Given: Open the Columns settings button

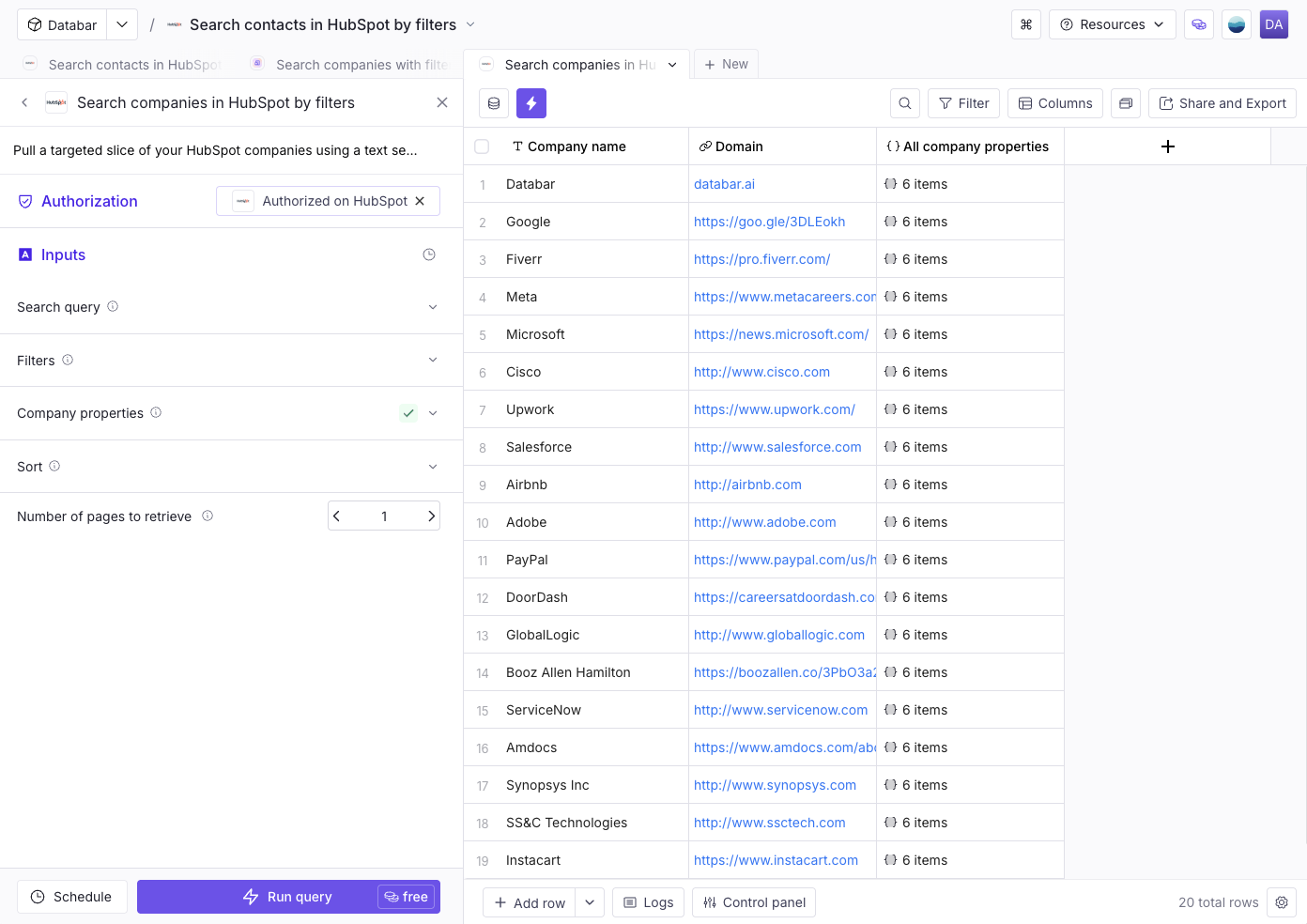Looking at the screenshot, I should coord(1055,103).
